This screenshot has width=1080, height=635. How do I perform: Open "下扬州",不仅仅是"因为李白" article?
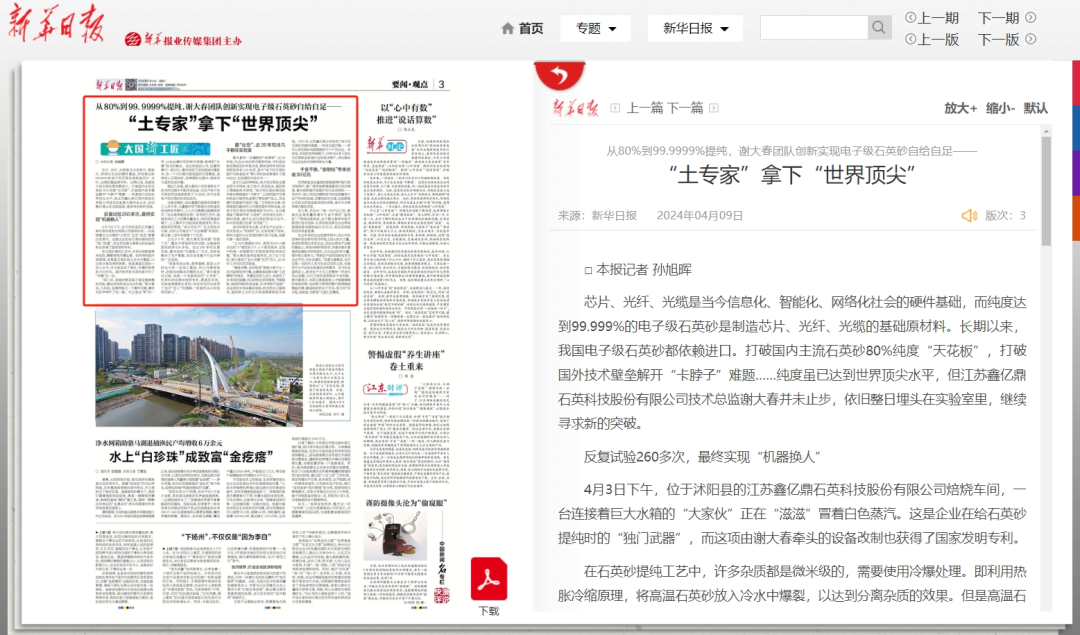(x=226, y=537)
